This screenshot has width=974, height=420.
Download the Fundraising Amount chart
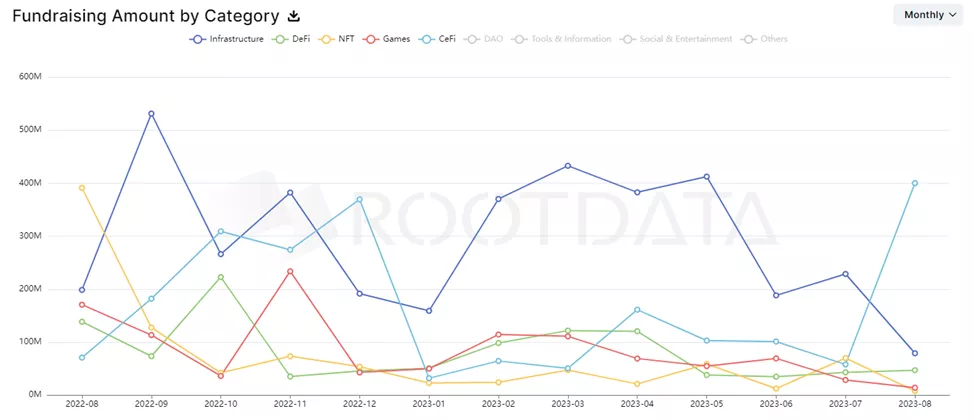coord(294,16)
